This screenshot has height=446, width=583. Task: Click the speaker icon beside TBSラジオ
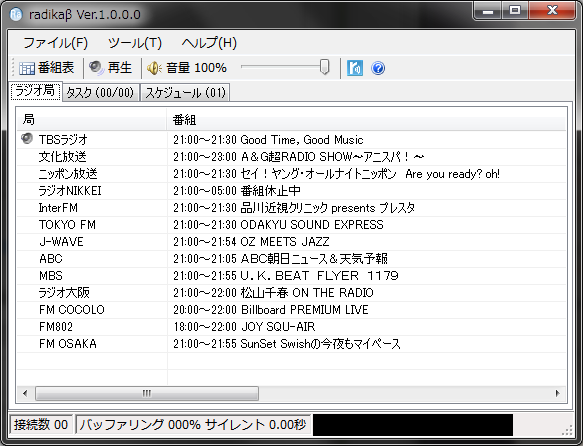[27, 139]
